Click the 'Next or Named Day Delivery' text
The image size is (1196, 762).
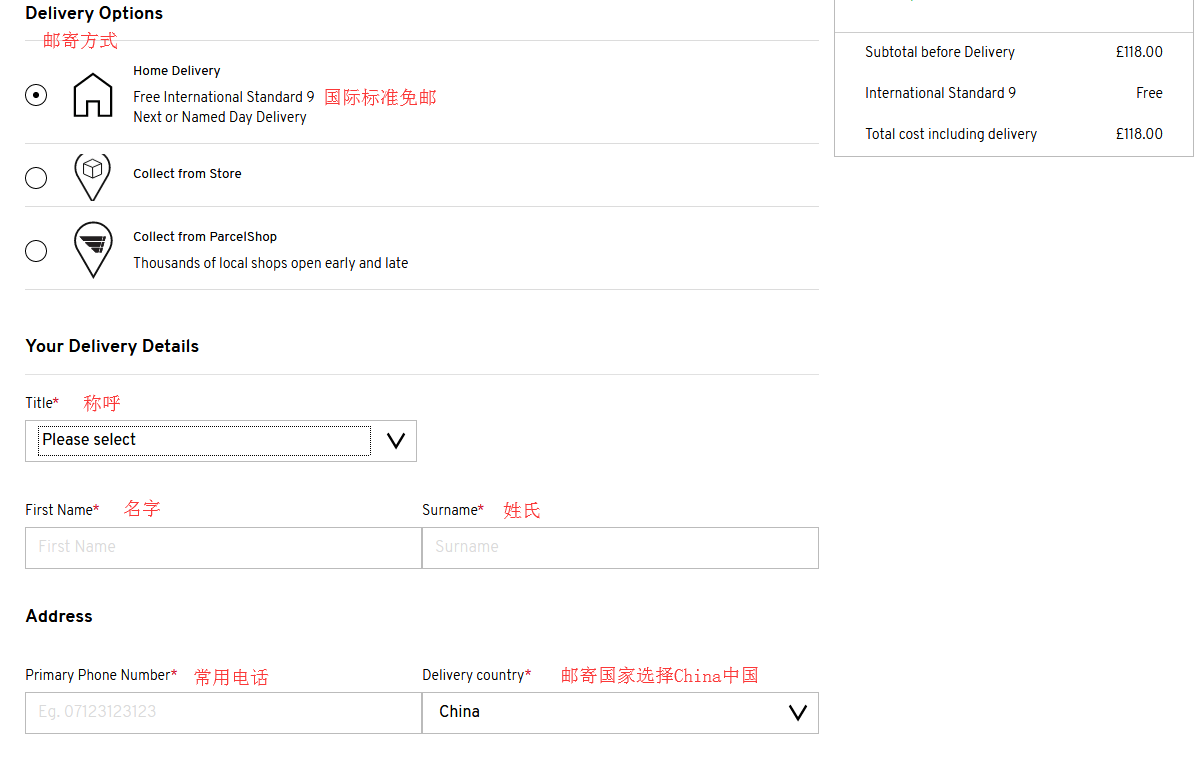point(220,117)
